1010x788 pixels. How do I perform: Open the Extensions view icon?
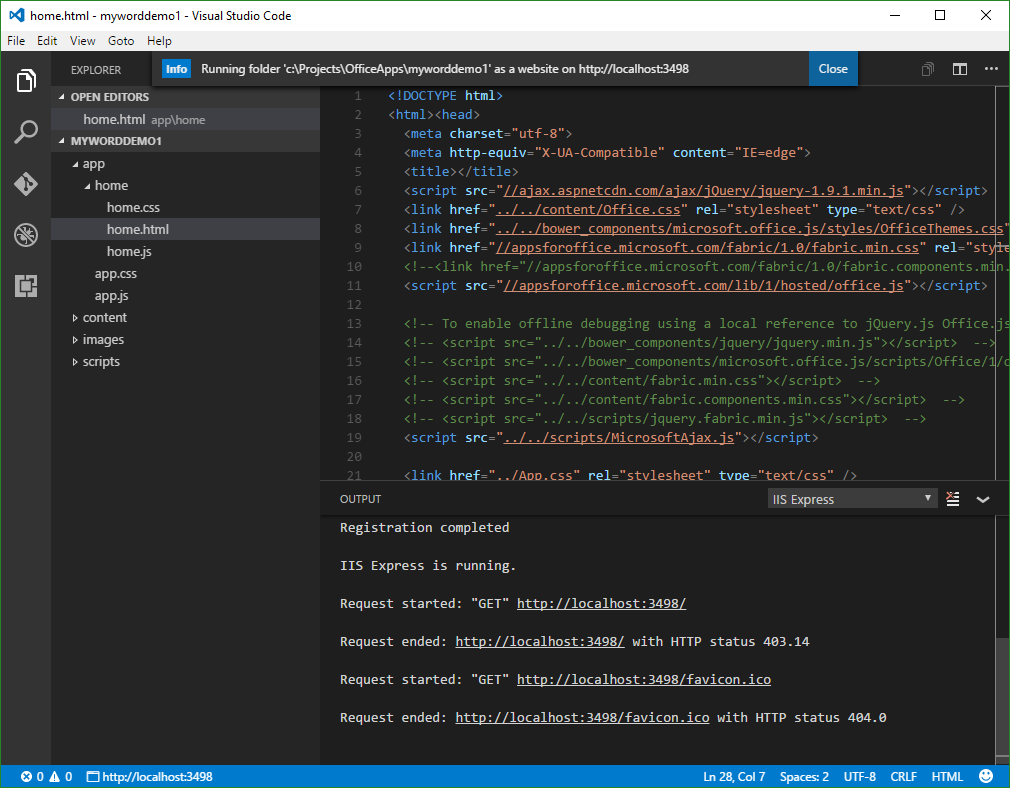coord(26,286)
